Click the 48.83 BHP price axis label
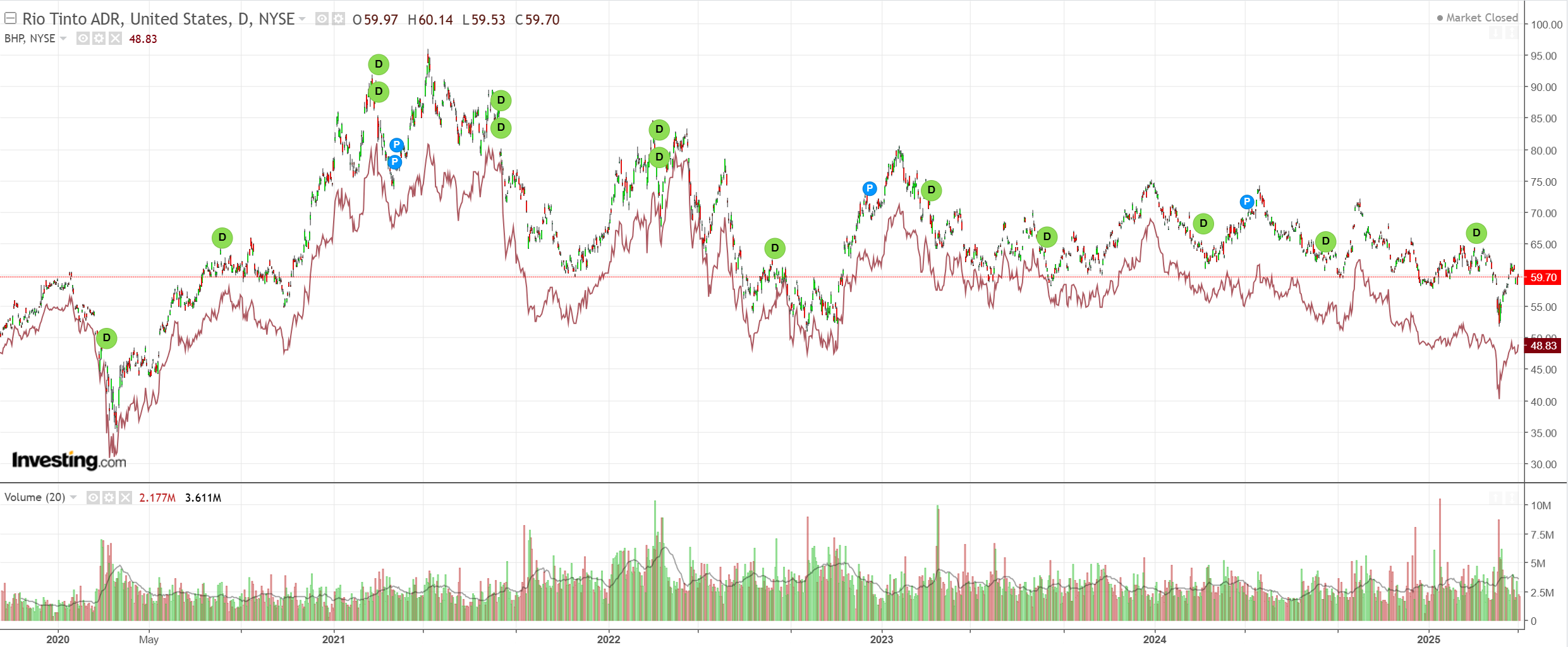This screenshot has width=1568, height=647. (x=1543, y=346)
